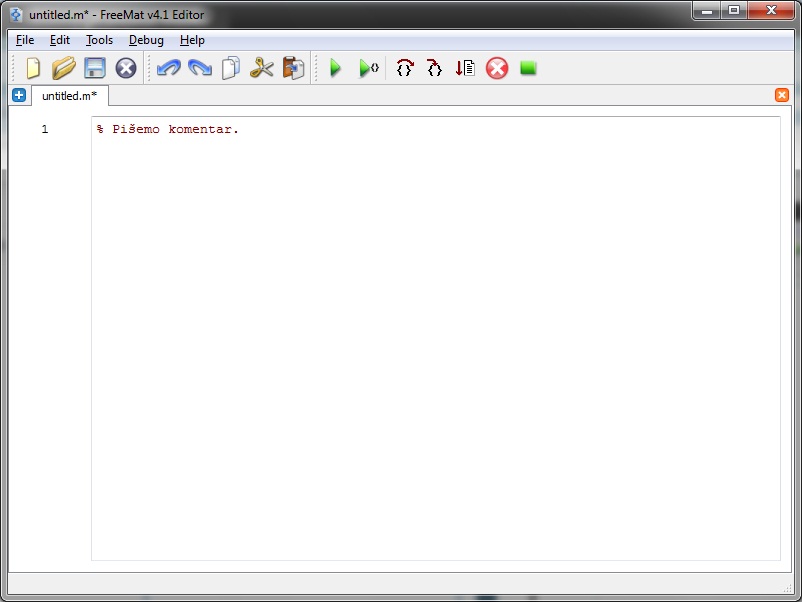Click the Step Into debug icon
802x602 pixels.
(434, 68)
